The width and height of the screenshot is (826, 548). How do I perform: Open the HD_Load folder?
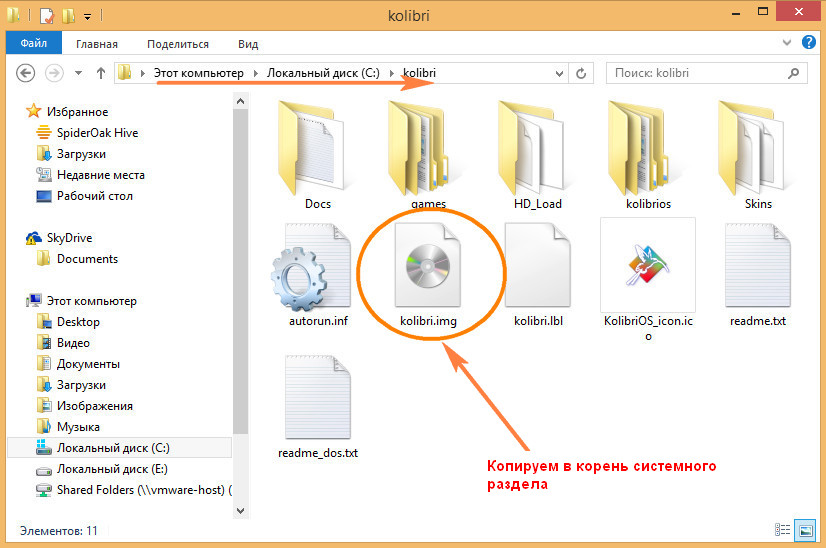coord(538,155)
